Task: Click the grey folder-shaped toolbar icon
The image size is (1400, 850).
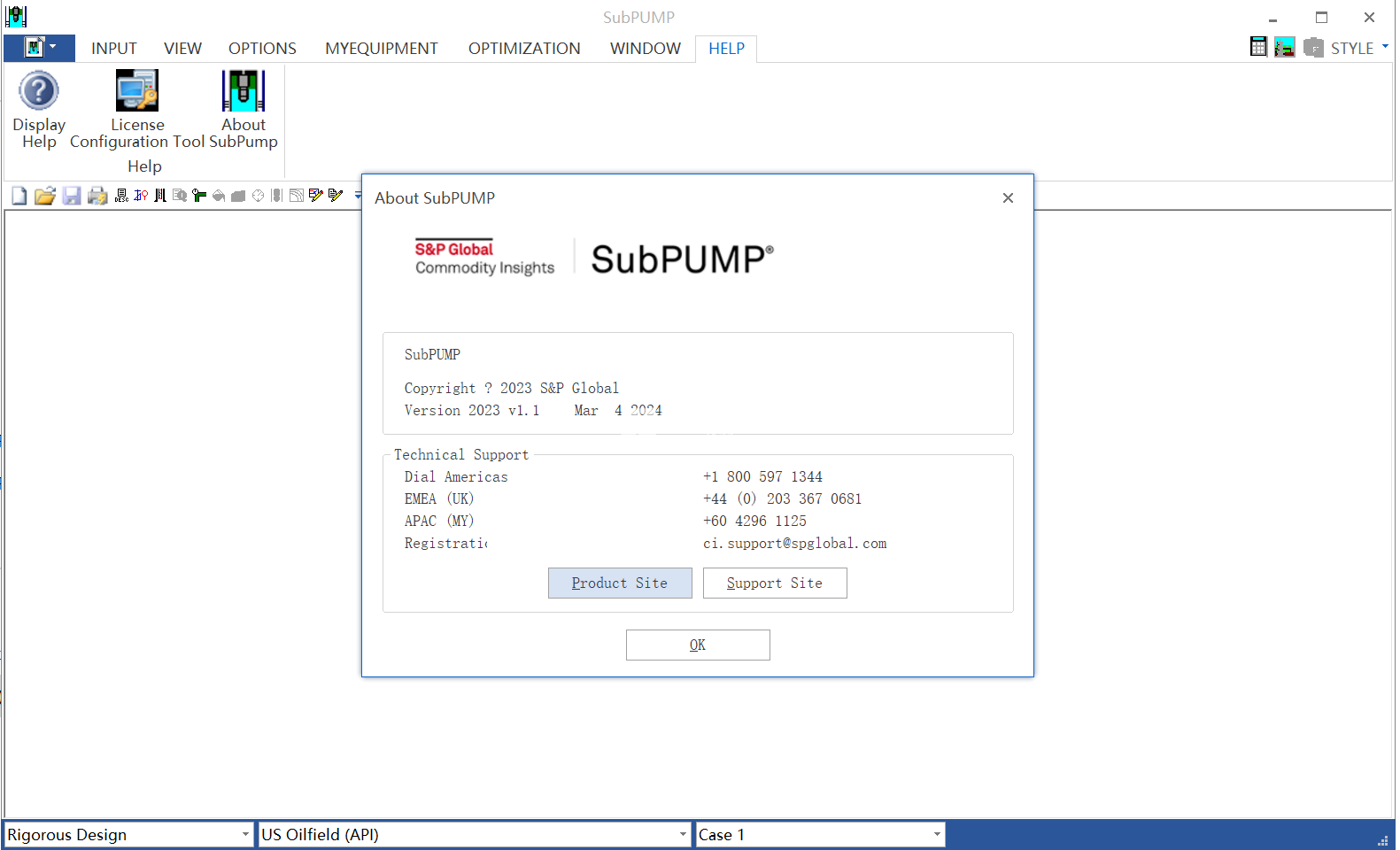Action: 238,196
